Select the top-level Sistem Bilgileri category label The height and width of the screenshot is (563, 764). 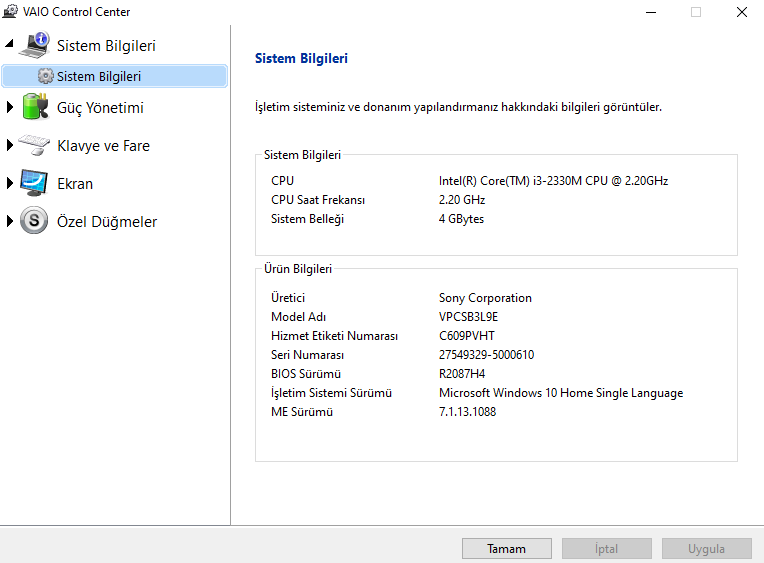tap(106, 45)
